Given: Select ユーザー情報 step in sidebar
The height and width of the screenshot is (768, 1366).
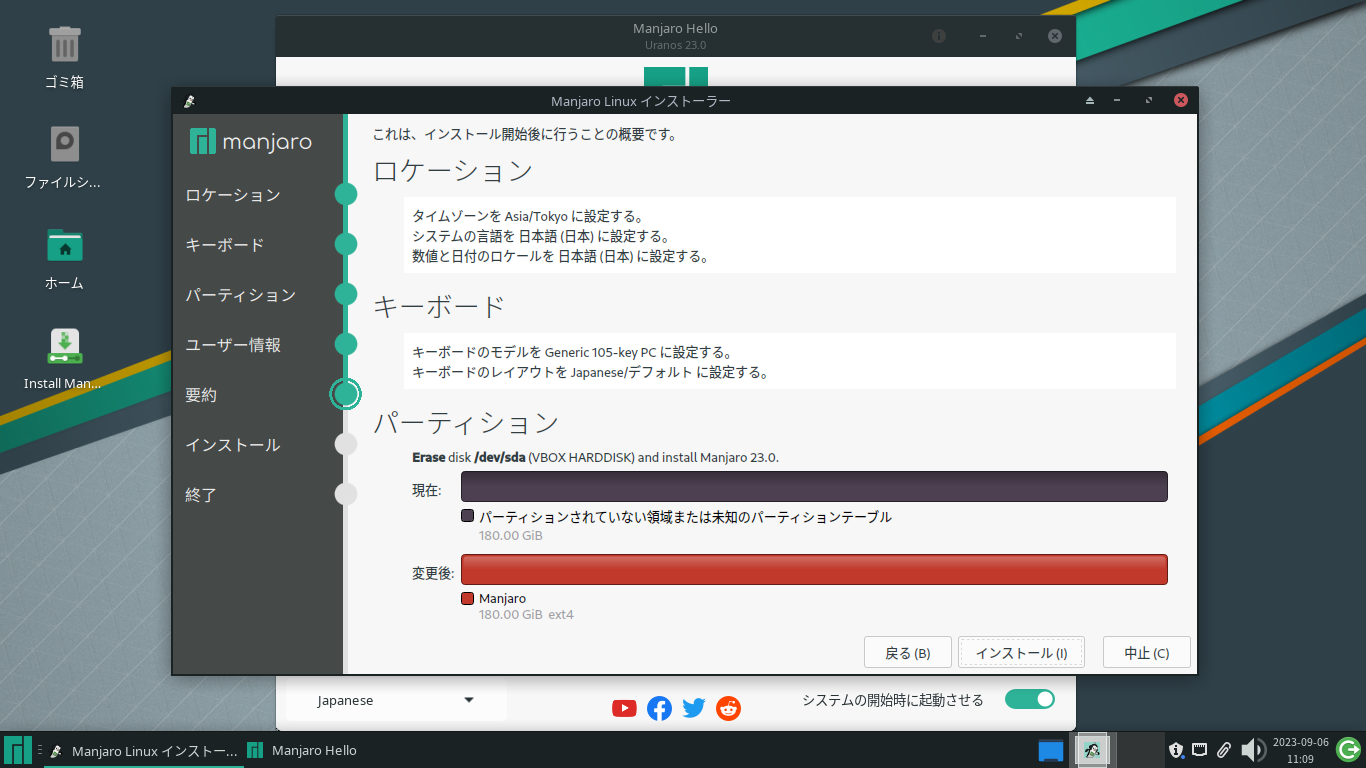Looking at the screenshot, I should (x=233, y=345).
